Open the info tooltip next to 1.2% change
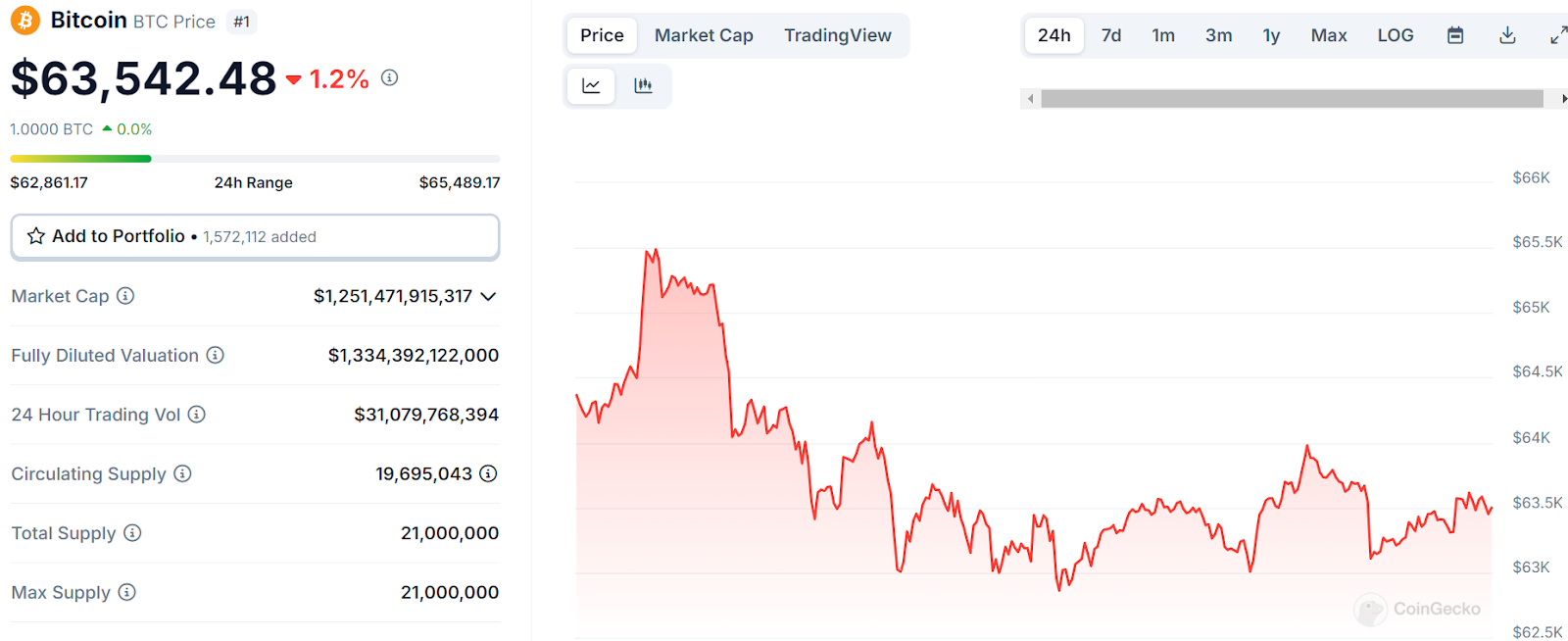Viewport: 1568px width, 641px height. (x=389, y=76)
